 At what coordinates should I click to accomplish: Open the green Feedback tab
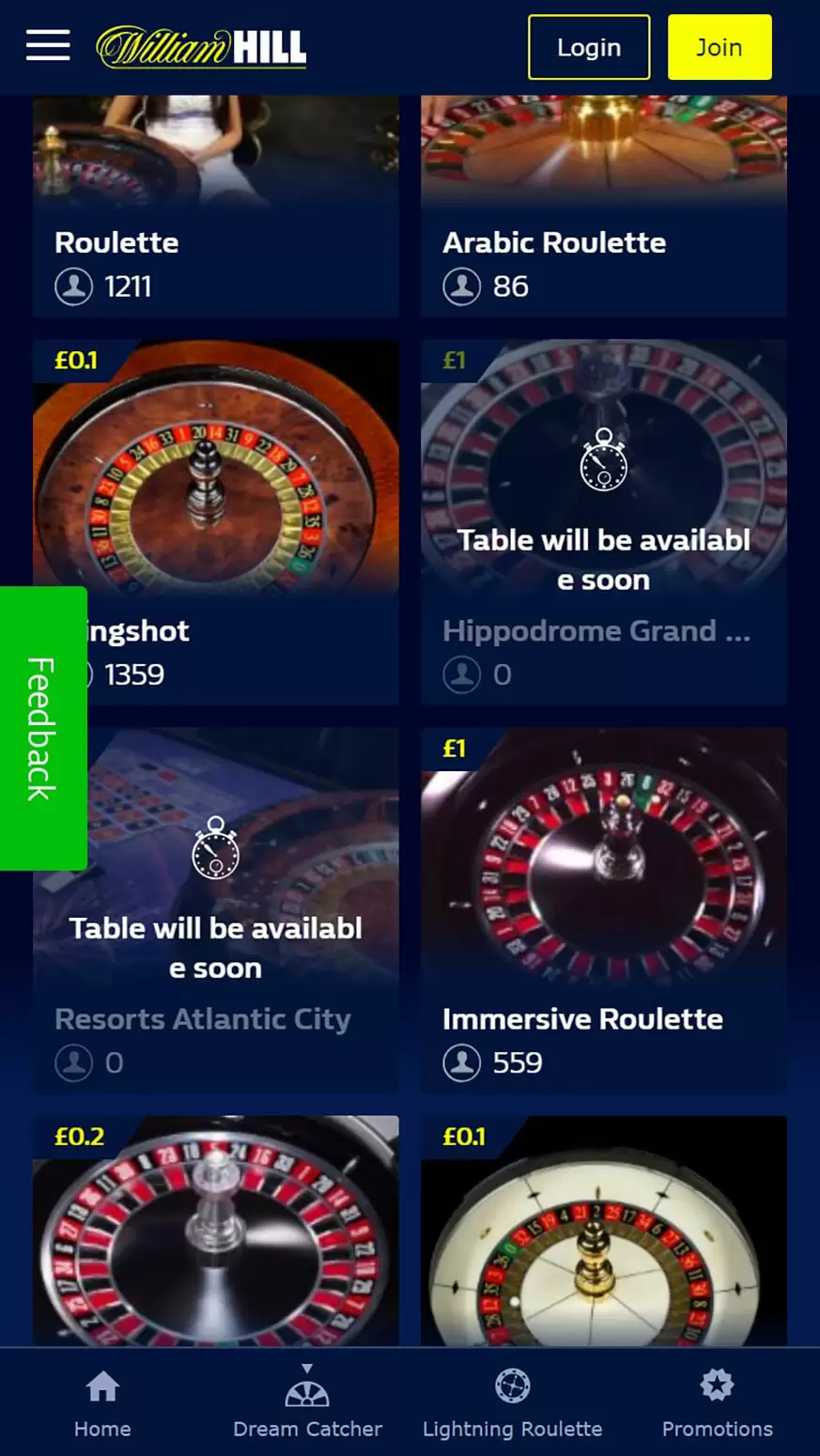coord(43,728)
